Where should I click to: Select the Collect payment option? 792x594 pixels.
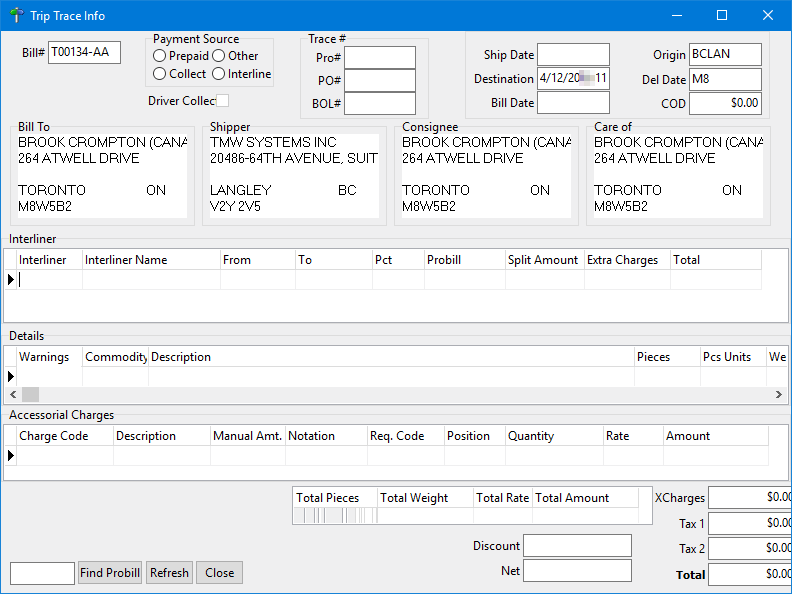point(159,74)
